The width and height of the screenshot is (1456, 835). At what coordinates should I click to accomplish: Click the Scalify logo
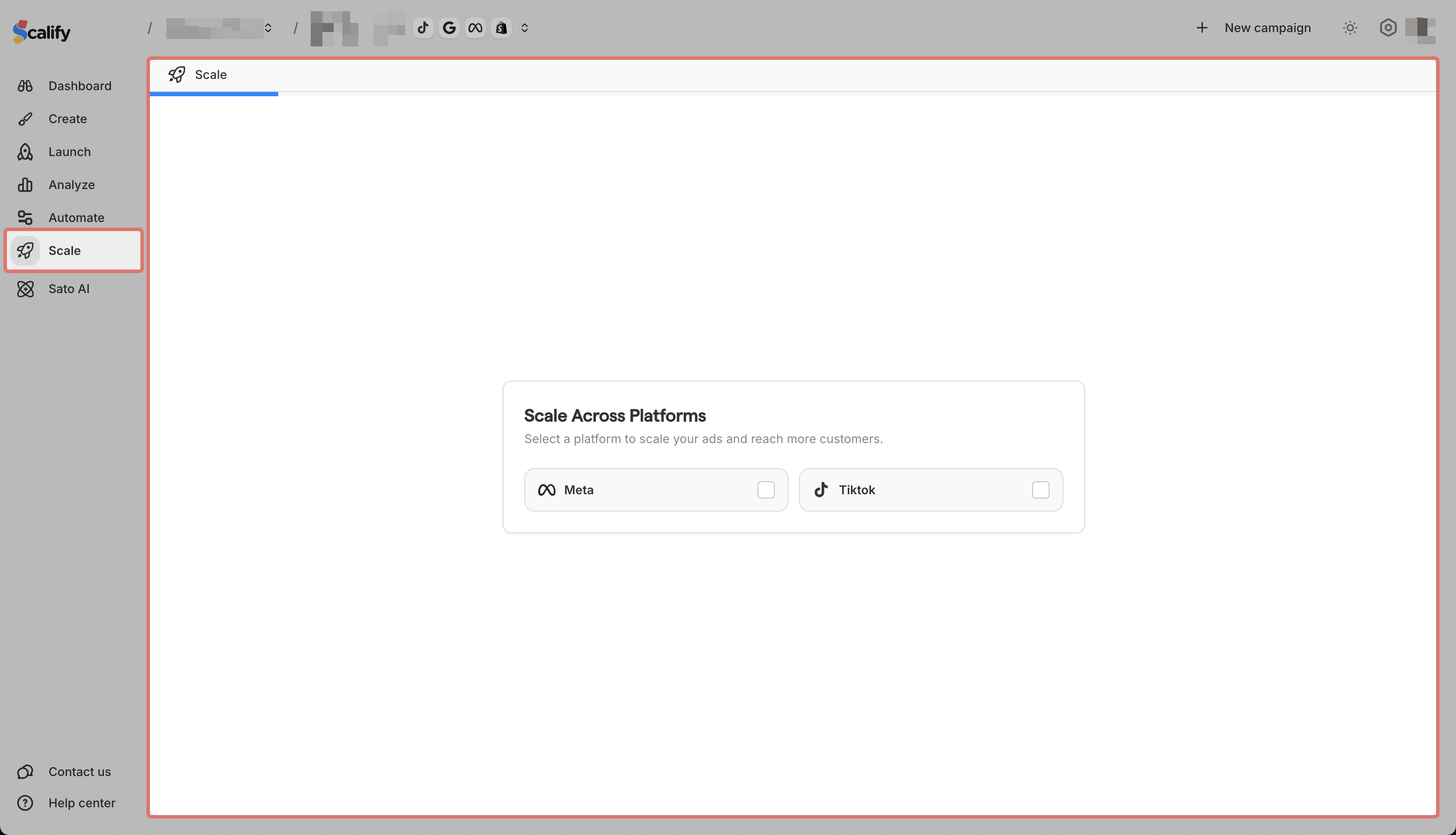coord(42,32)
